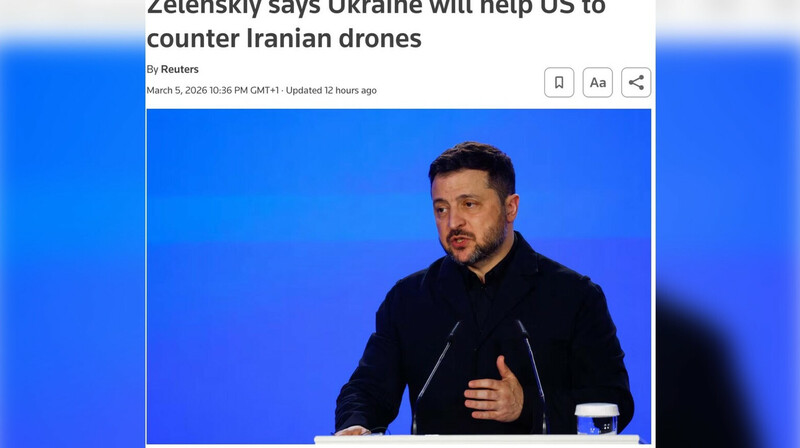Open the Reuters byline link
The width and height of the screenshot is (800, 448).
[x=180, y=69]
